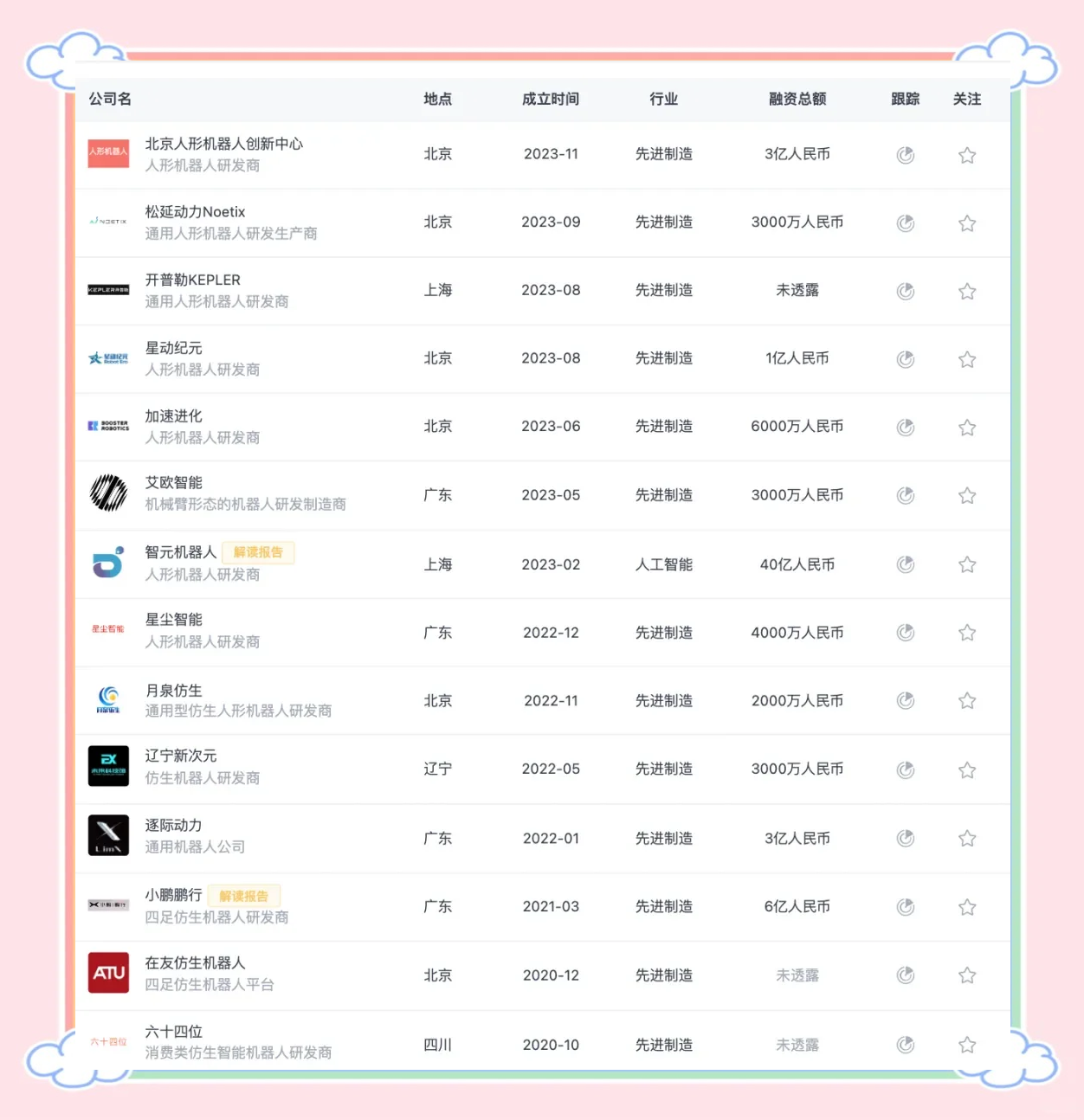Click the tracking icon for 星动纪元

click(x=905, y=359)
